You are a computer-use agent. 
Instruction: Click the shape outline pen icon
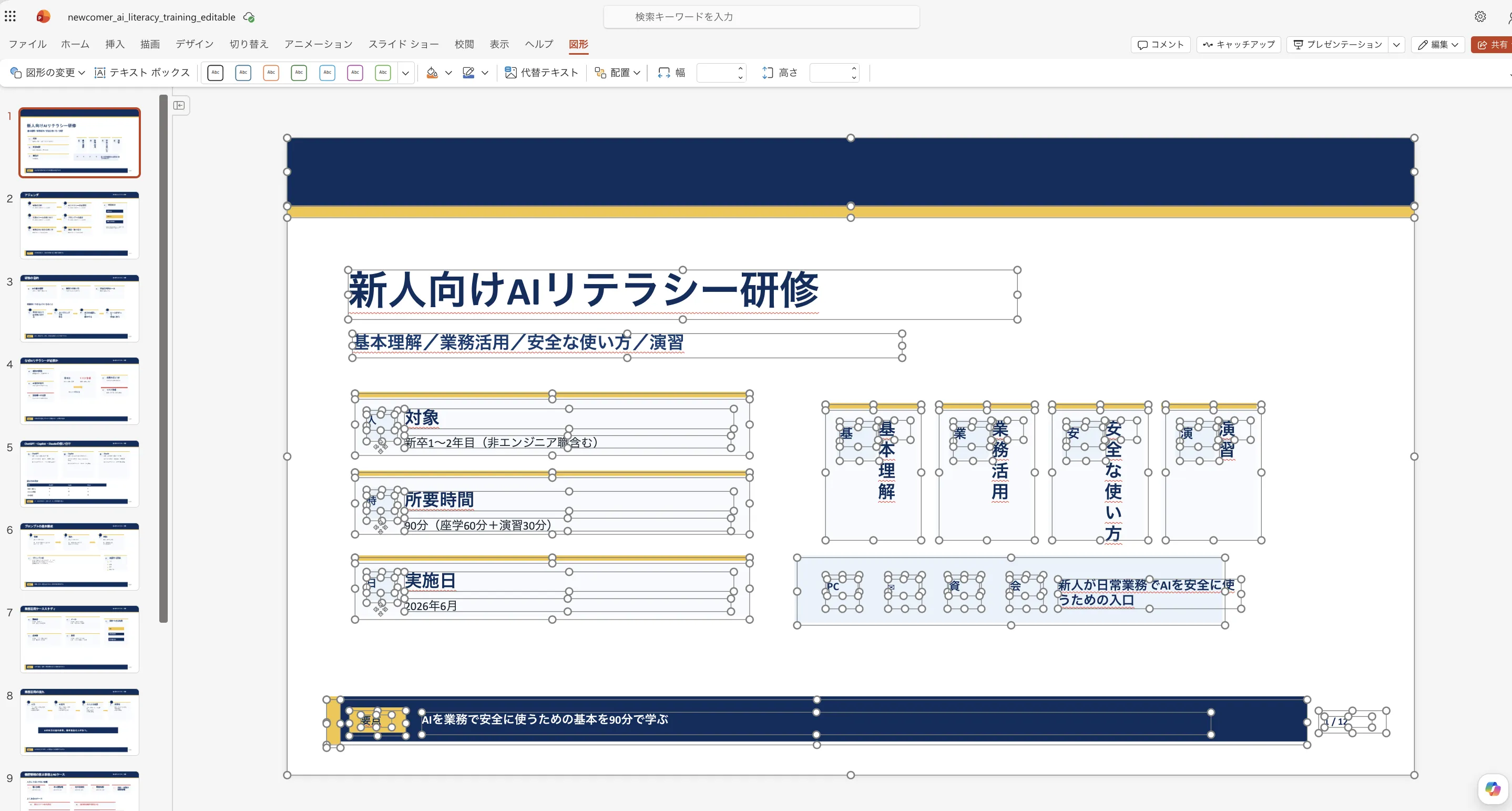tap(468, 72)
